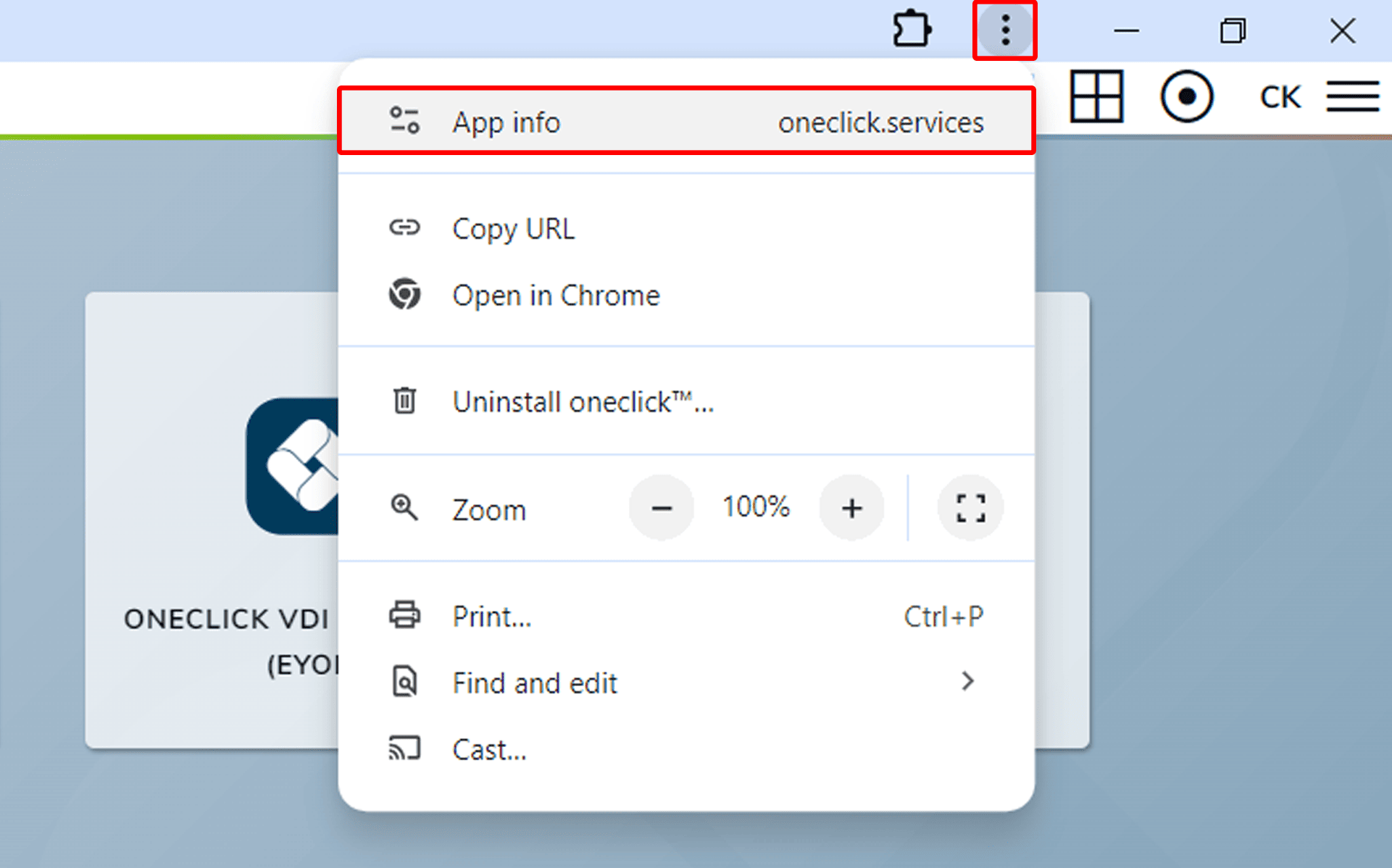The image size is (1392, 868).
Task: Expand the Find and edit submenu arrow
Action: click(x=967, y=682)
